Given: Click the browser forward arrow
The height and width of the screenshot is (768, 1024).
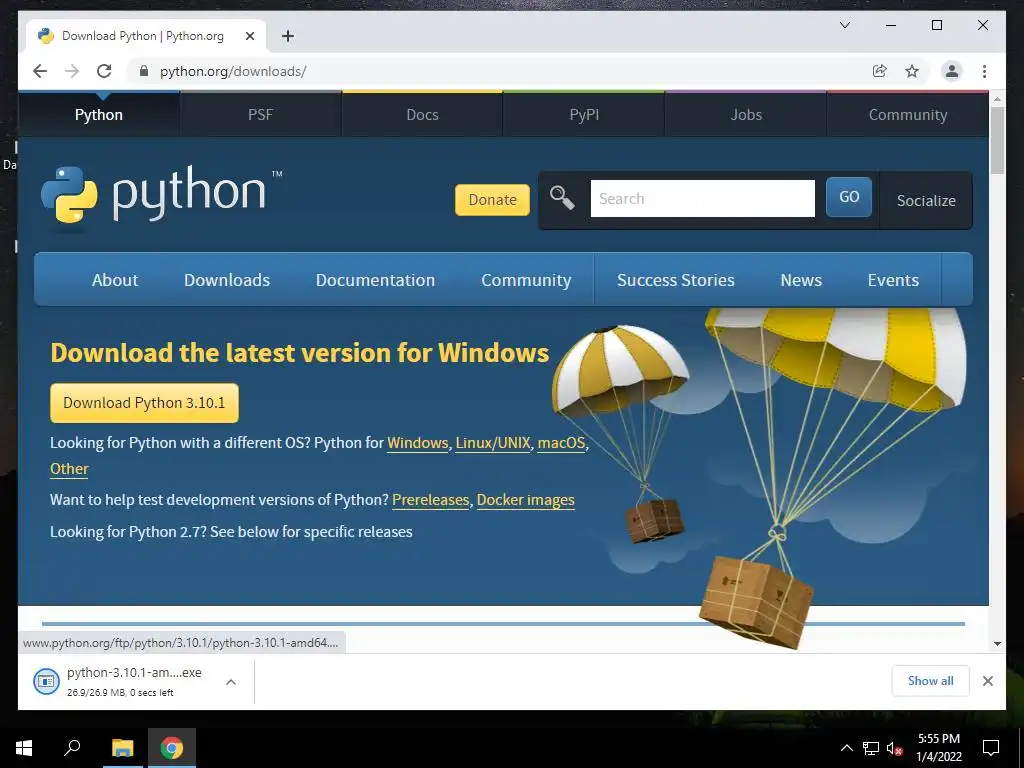Looking at the screenshot, I should tap(72, 71).
